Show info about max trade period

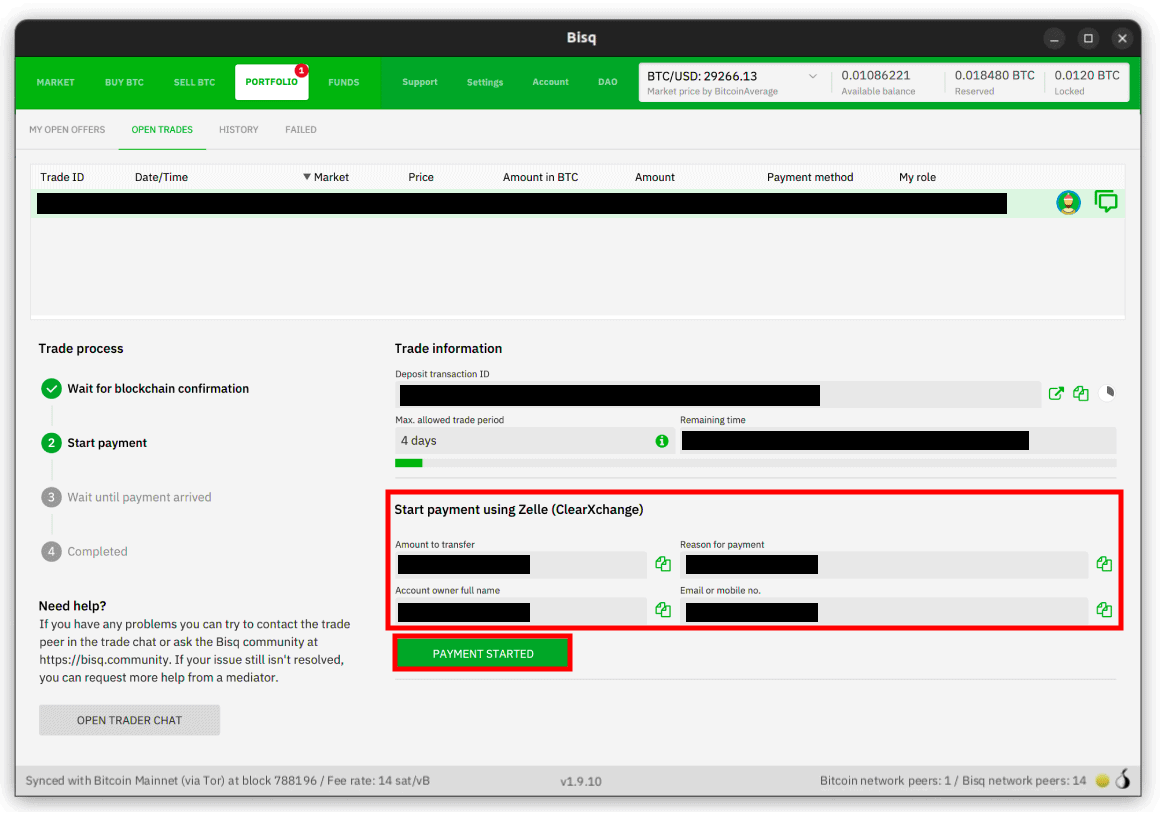[x=661, y=441]
